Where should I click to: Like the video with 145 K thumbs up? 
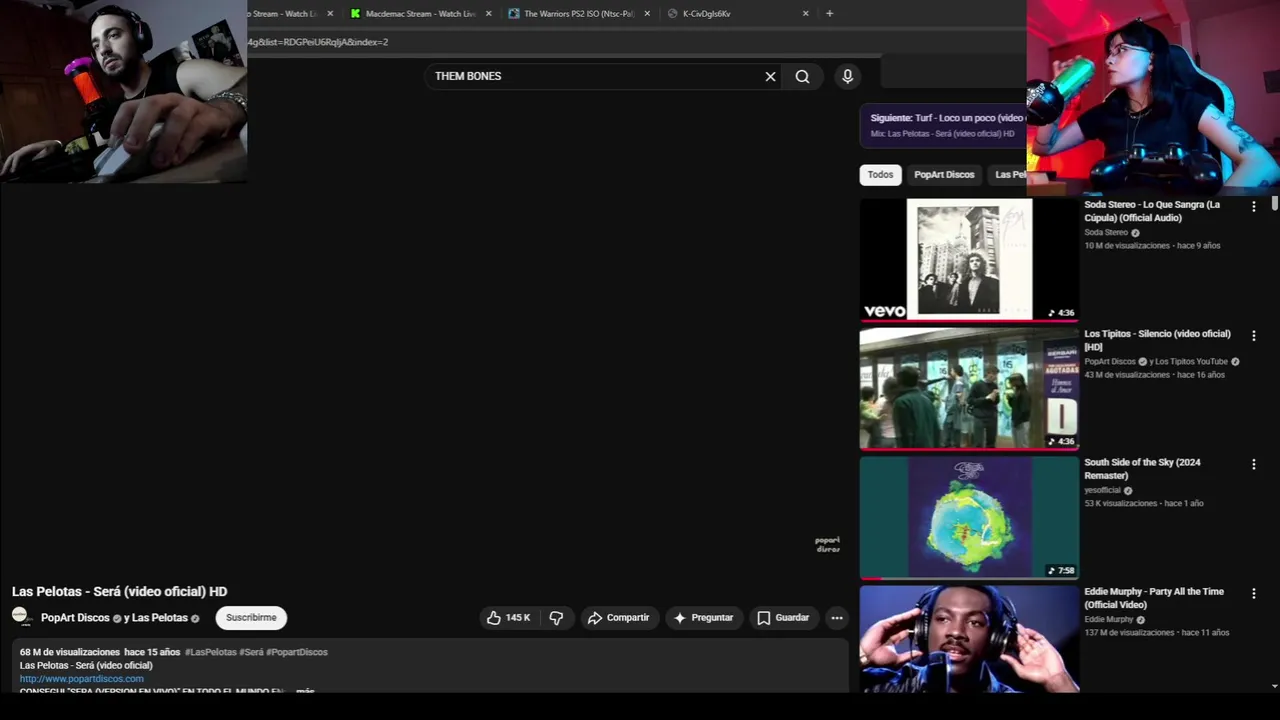(509, 618)
